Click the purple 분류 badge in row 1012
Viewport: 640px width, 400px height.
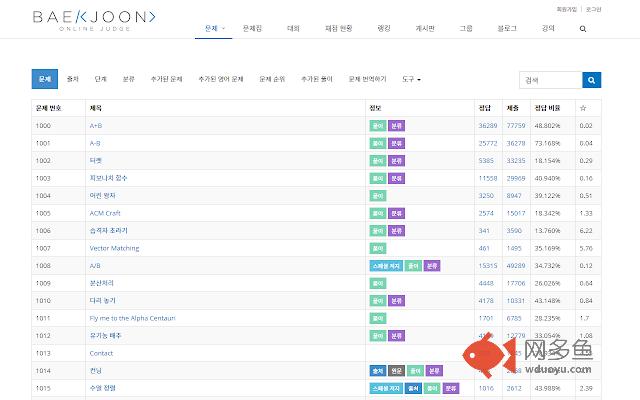[396, 336]
